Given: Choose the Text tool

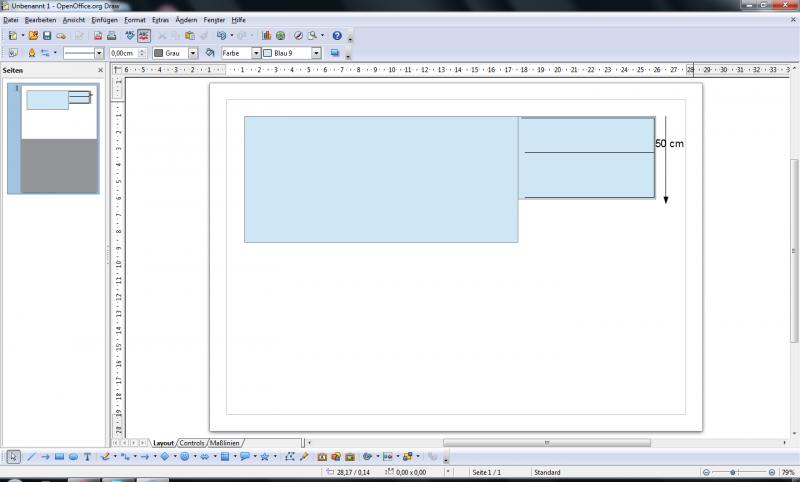Looking at the screenshot, I should [x=88, y=457].
